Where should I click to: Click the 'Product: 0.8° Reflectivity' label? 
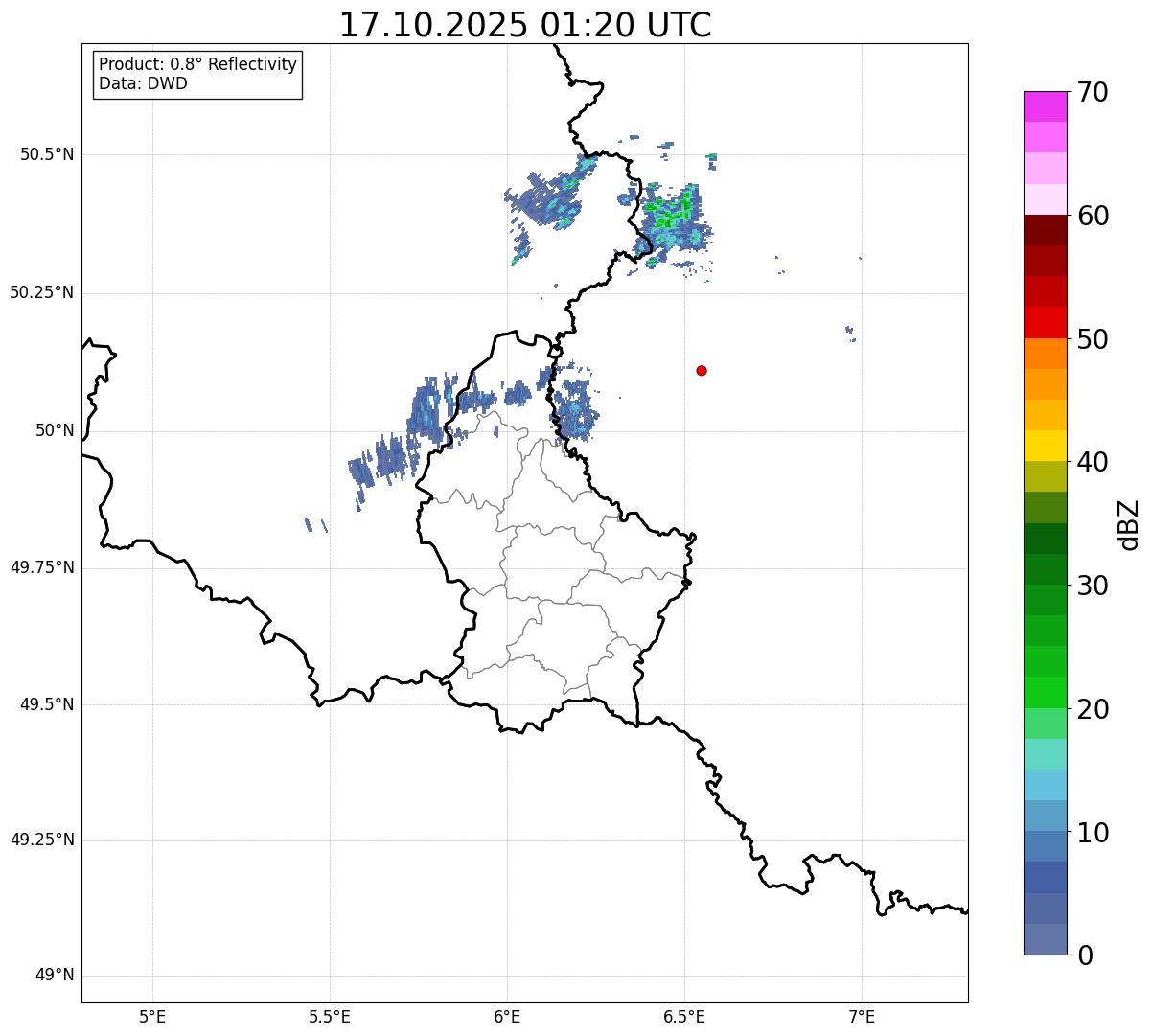pyautogui.click(x=198, y=64)
